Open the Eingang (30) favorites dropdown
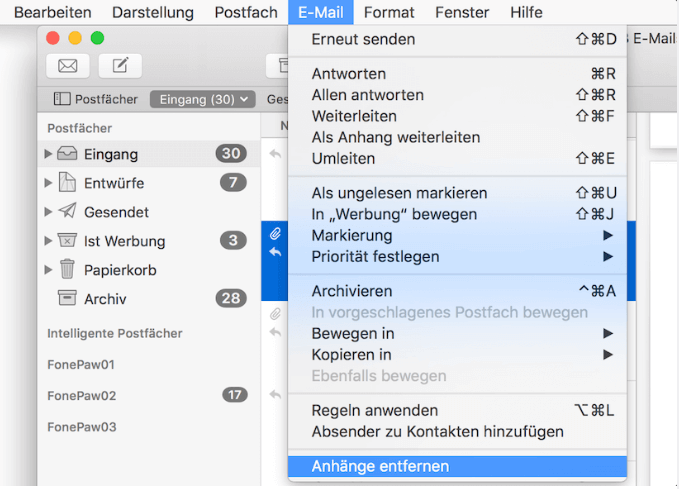The height and width of the screenshot is (489, 679). [x=203, y=99]
